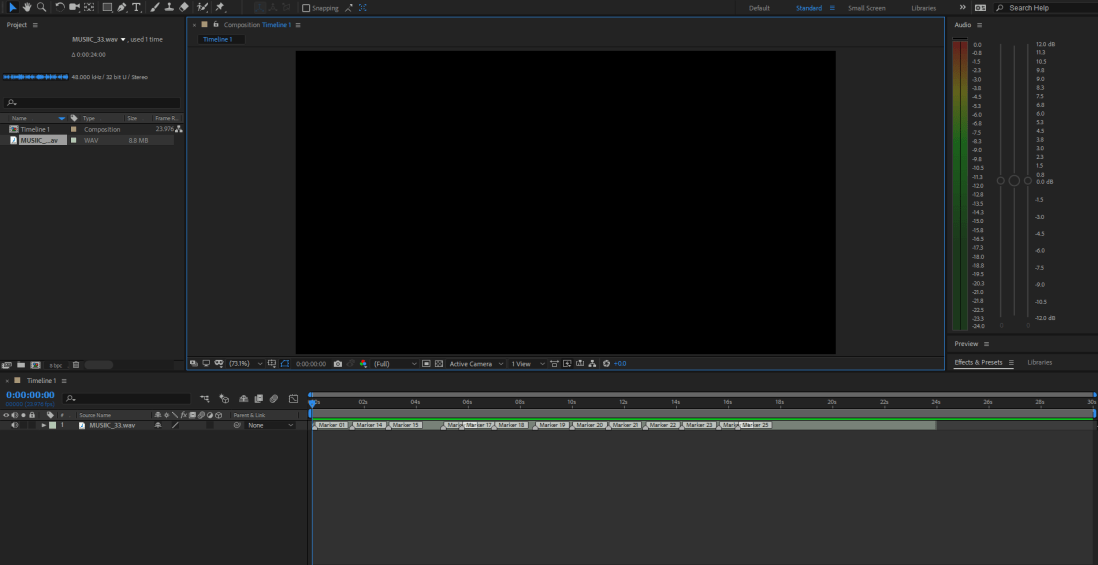Expand the workspace overflow chevrons
The height and width of the screenshot is (565, 1098).
coord(962,8)
